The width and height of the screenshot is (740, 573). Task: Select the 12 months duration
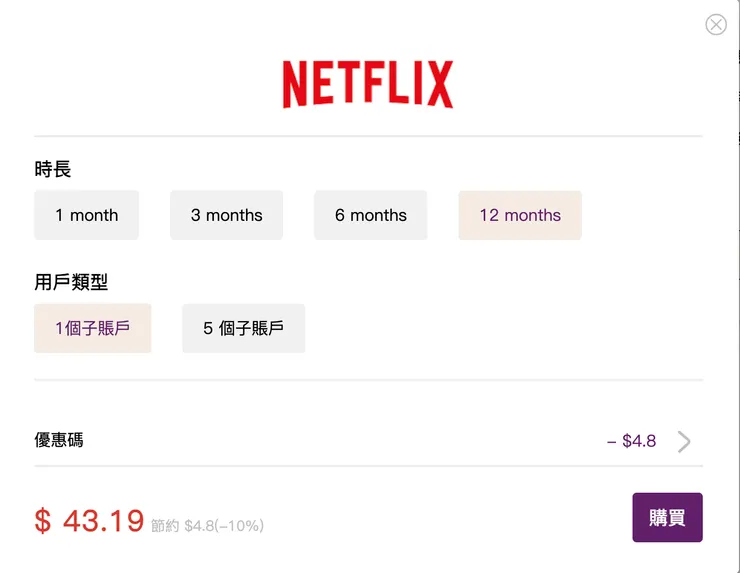pos(520,215)
